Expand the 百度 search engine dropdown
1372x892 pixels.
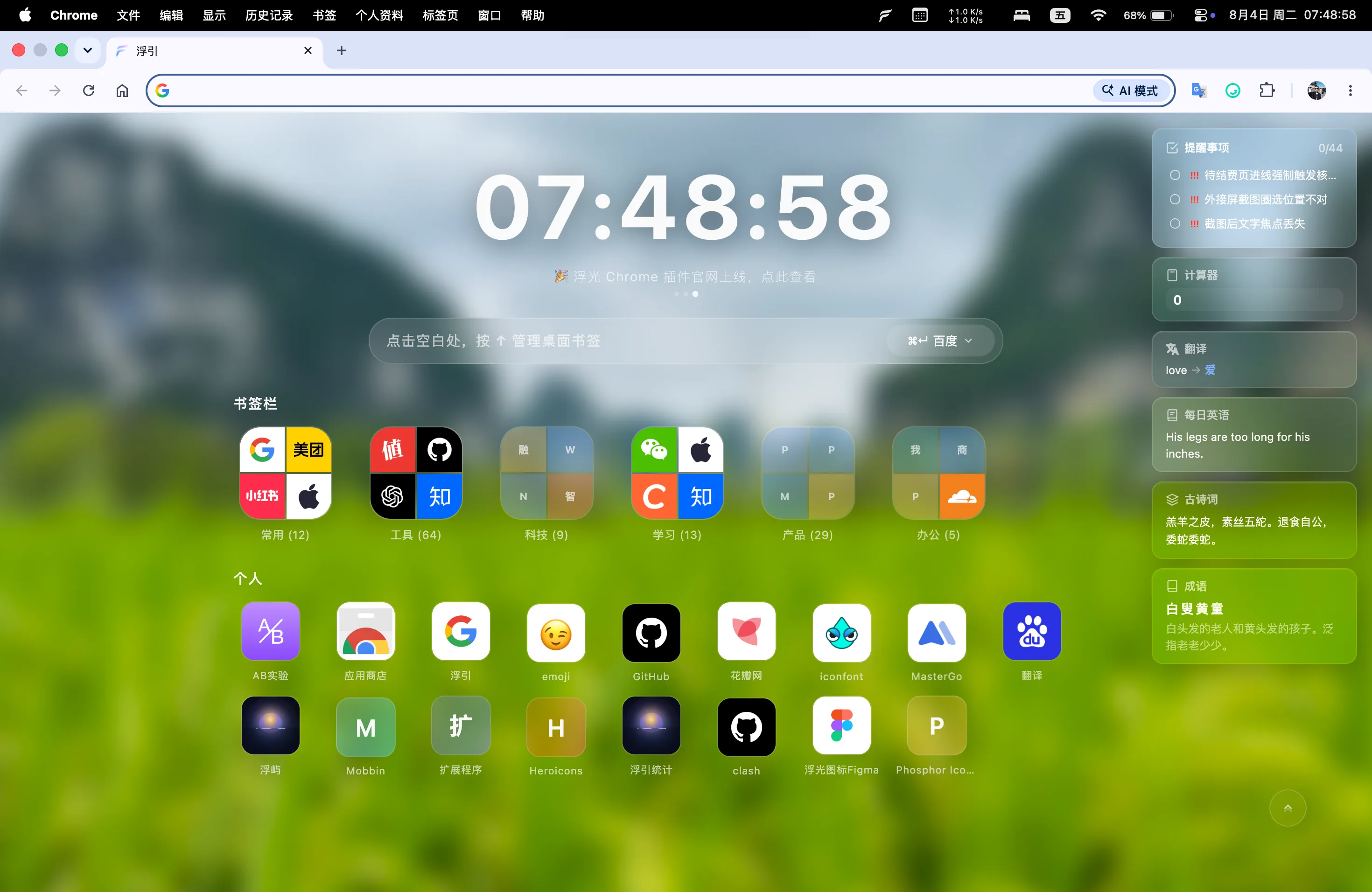(940, 341)
